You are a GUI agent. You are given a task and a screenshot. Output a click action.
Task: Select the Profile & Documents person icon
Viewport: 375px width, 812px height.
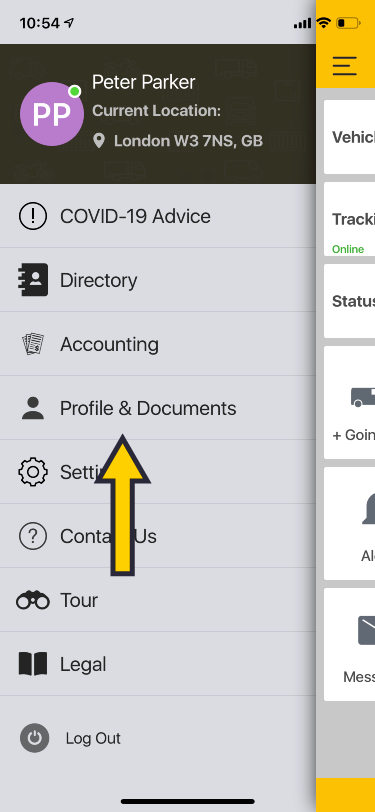[x=33, y=408]
